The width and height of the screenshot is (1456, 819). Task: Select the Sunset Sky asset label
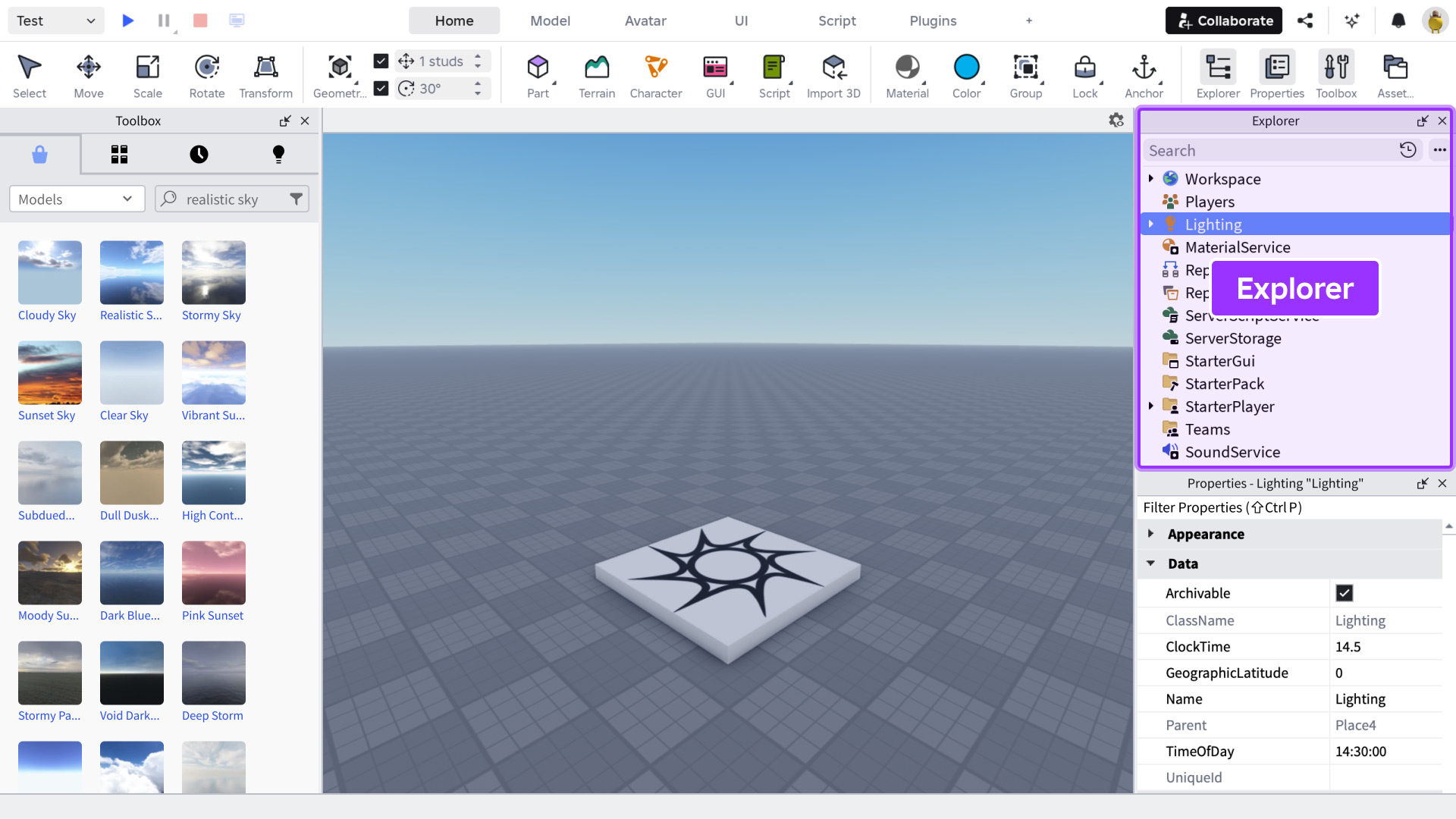tap(47, 416)
